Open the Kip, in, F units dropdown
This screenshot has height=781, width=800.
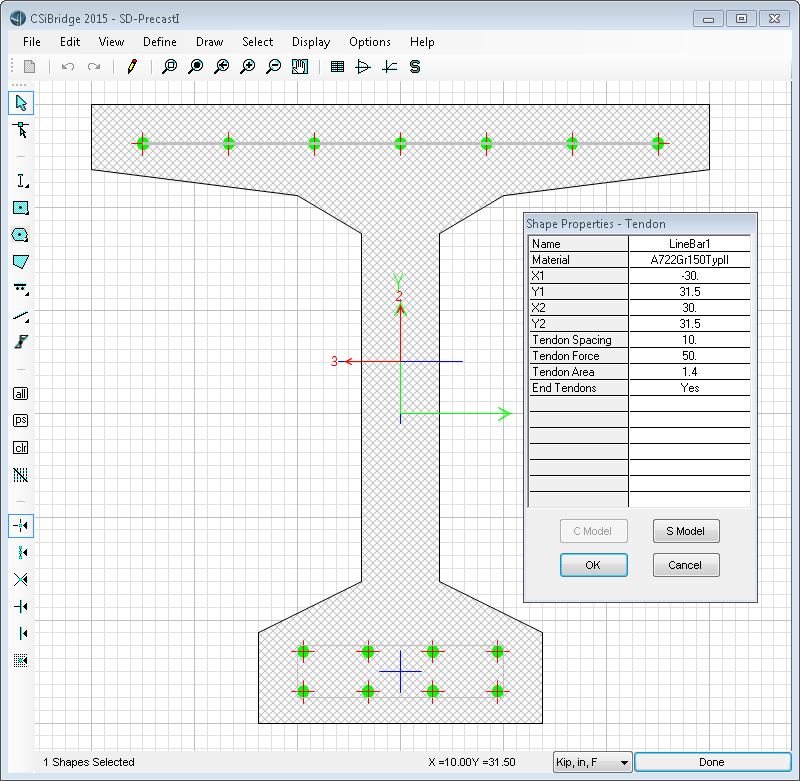point(593,762)
